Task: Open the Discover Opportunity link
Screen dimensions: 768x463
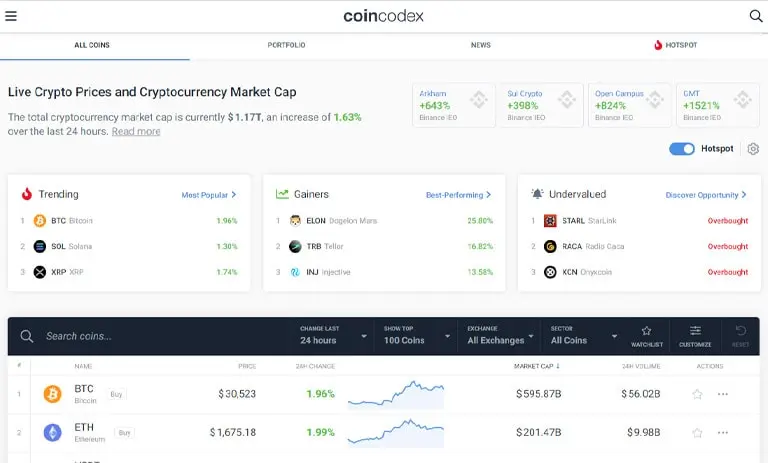Action: [706, 195]
